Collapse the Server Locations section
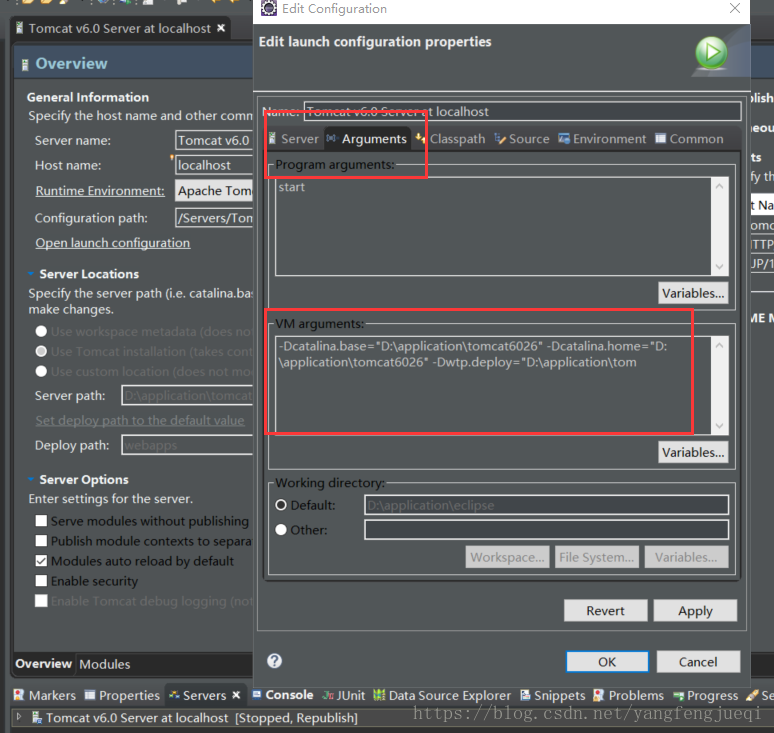 [31, 273]
